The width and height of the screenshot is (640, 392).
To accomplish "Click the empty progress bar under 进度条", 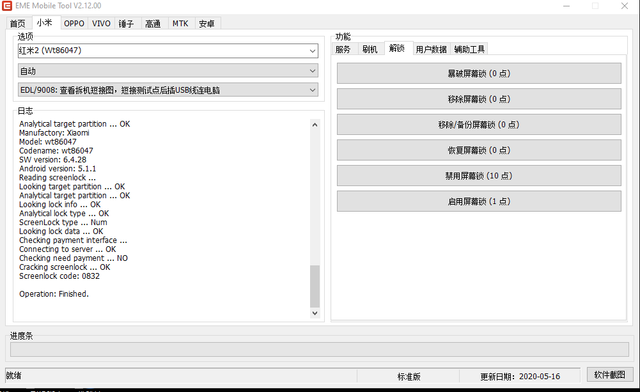I will tap(319, 350).
